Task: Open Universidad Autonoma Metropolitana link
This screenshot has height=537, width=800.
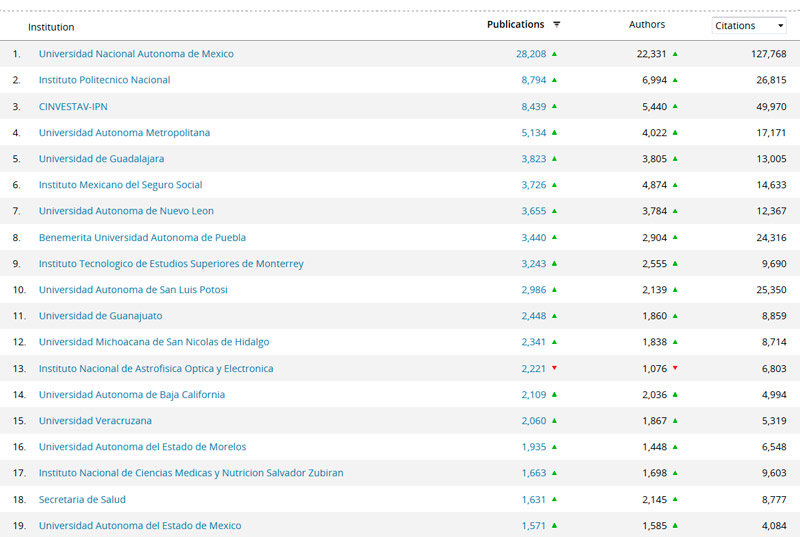Action: (124, 133)
